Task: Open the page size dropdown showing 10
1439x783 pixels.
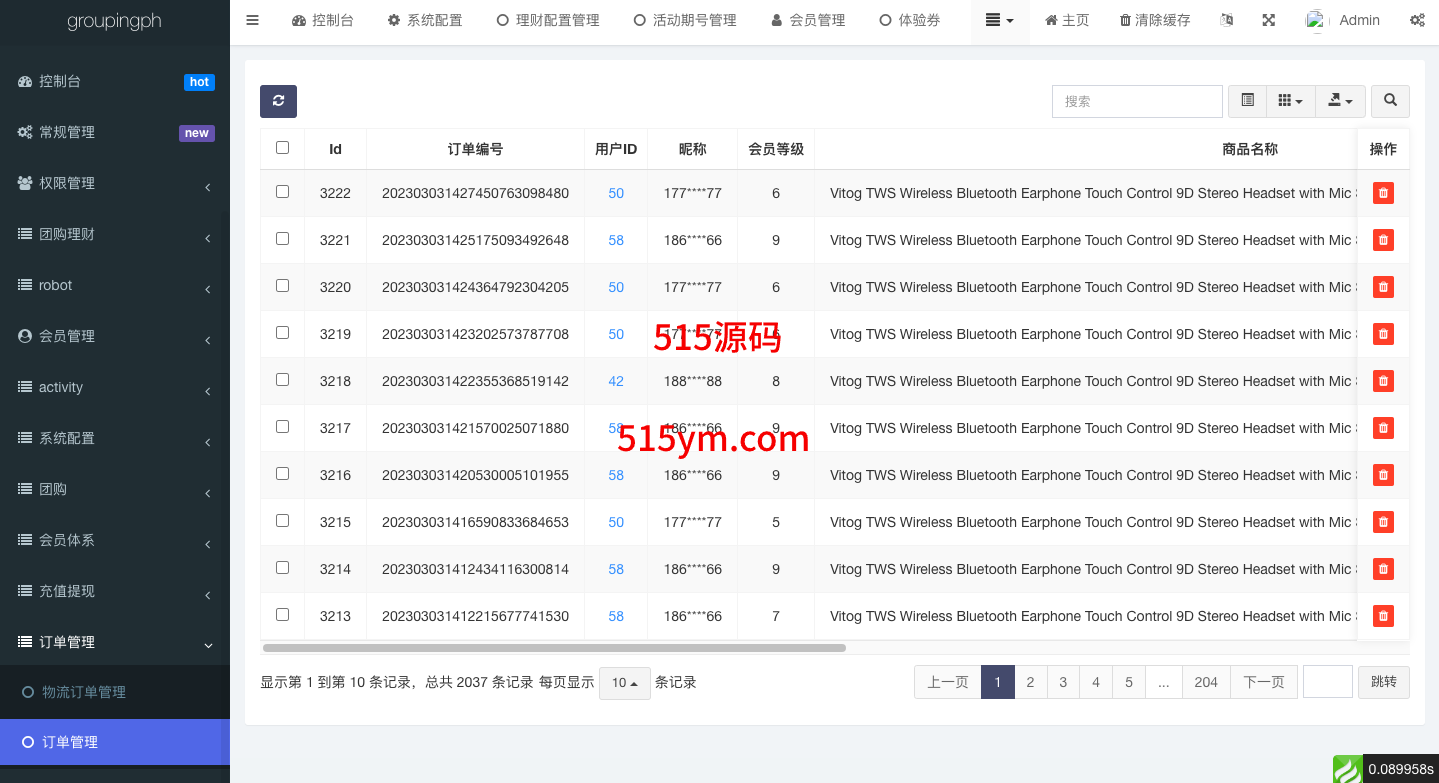Action: click(624, 683)
